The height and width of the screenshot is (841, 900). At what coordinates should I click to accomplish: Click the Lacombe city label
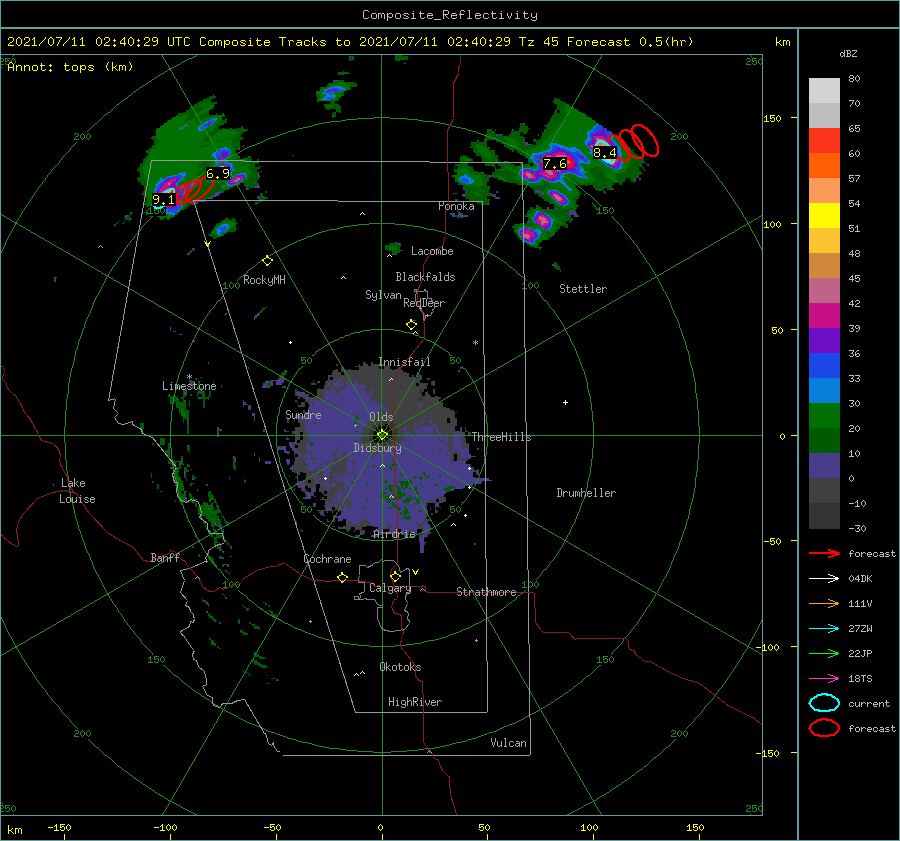click(432, 251)
